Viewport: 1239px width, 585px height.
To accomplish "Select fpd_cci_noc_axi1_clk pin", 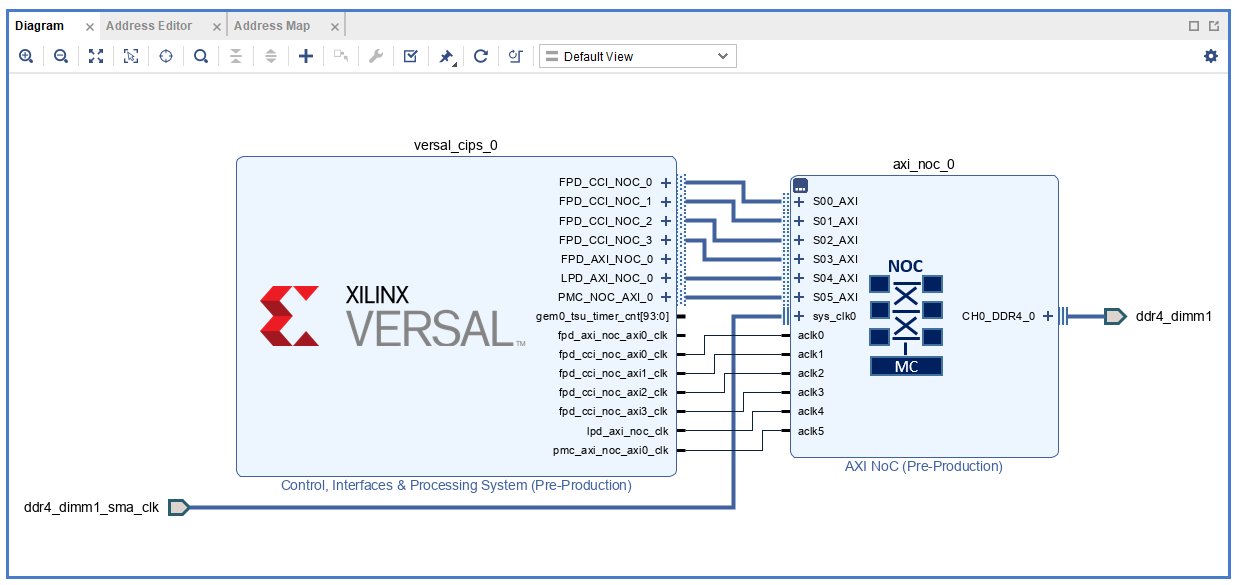I will (613, 373).
